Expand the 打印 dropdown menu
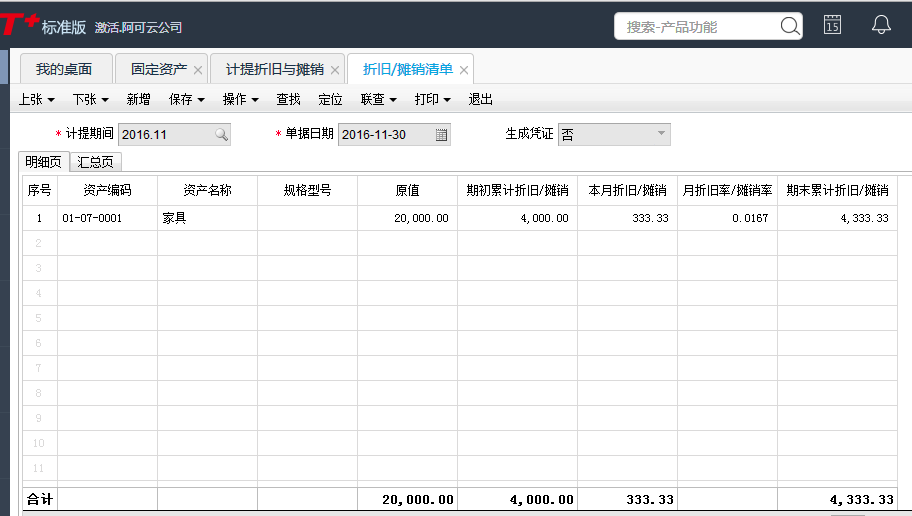The height and width of the screenshot is (516, 912). click(x=432, y=99)
